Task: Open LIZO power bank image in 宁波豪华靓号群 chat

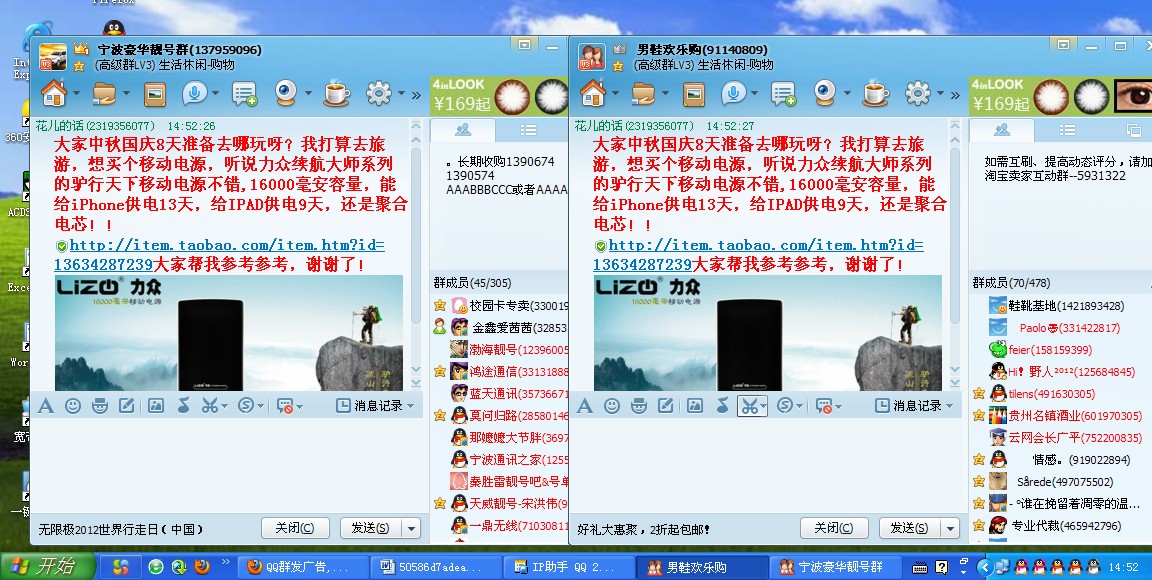Action: click(x=228, y=333)
